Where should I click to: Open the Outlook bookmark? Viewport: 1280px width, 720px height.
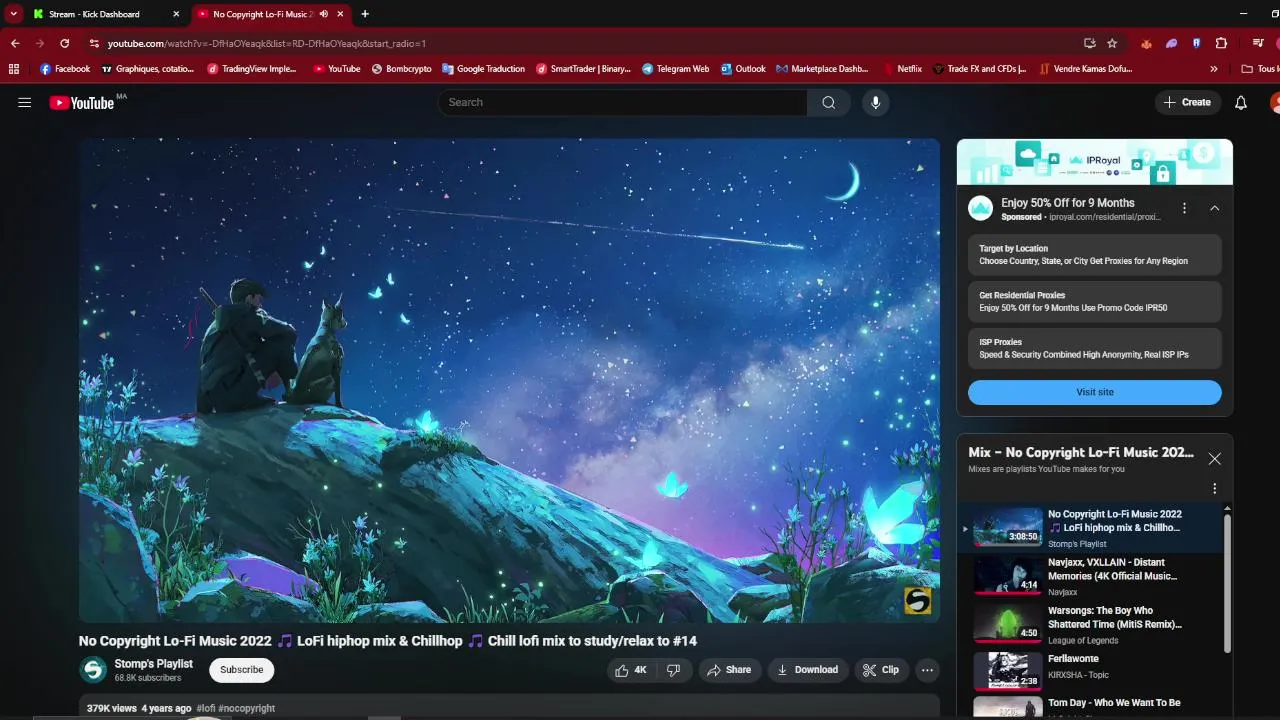coord(743,69)
